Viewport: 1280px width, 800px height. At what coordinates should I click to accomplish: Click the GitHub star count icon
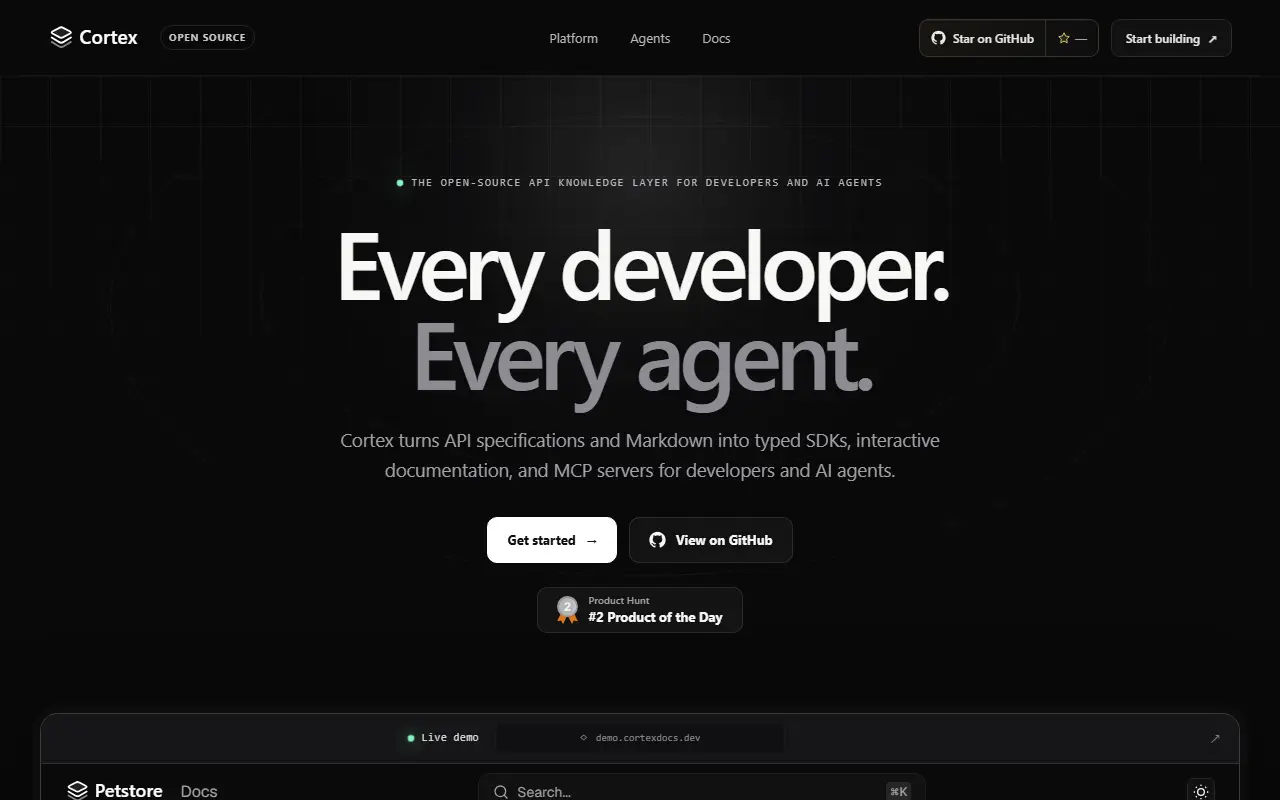(x=1064, y=38)
